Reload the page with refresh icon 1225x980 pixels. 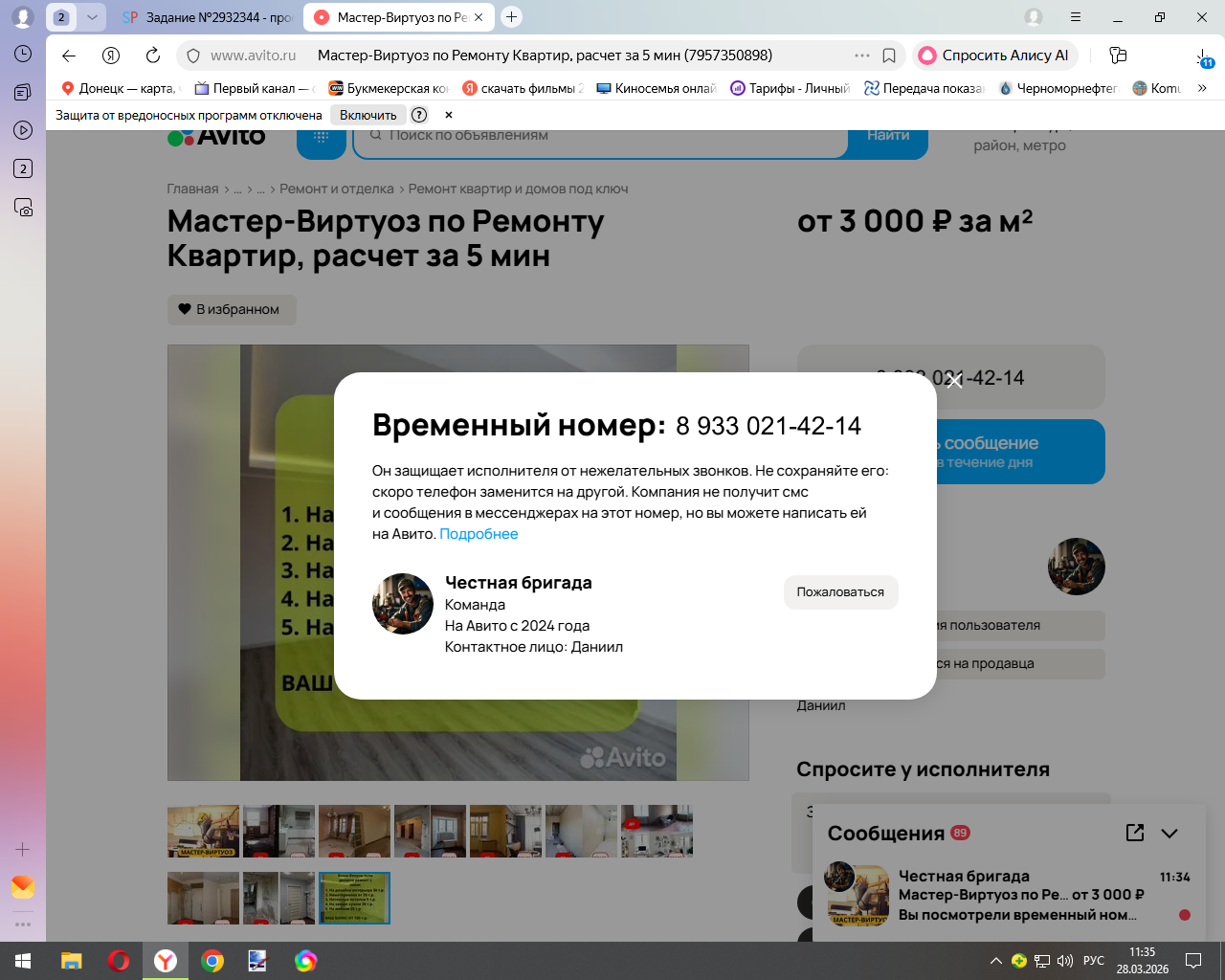tap(152, 56)
